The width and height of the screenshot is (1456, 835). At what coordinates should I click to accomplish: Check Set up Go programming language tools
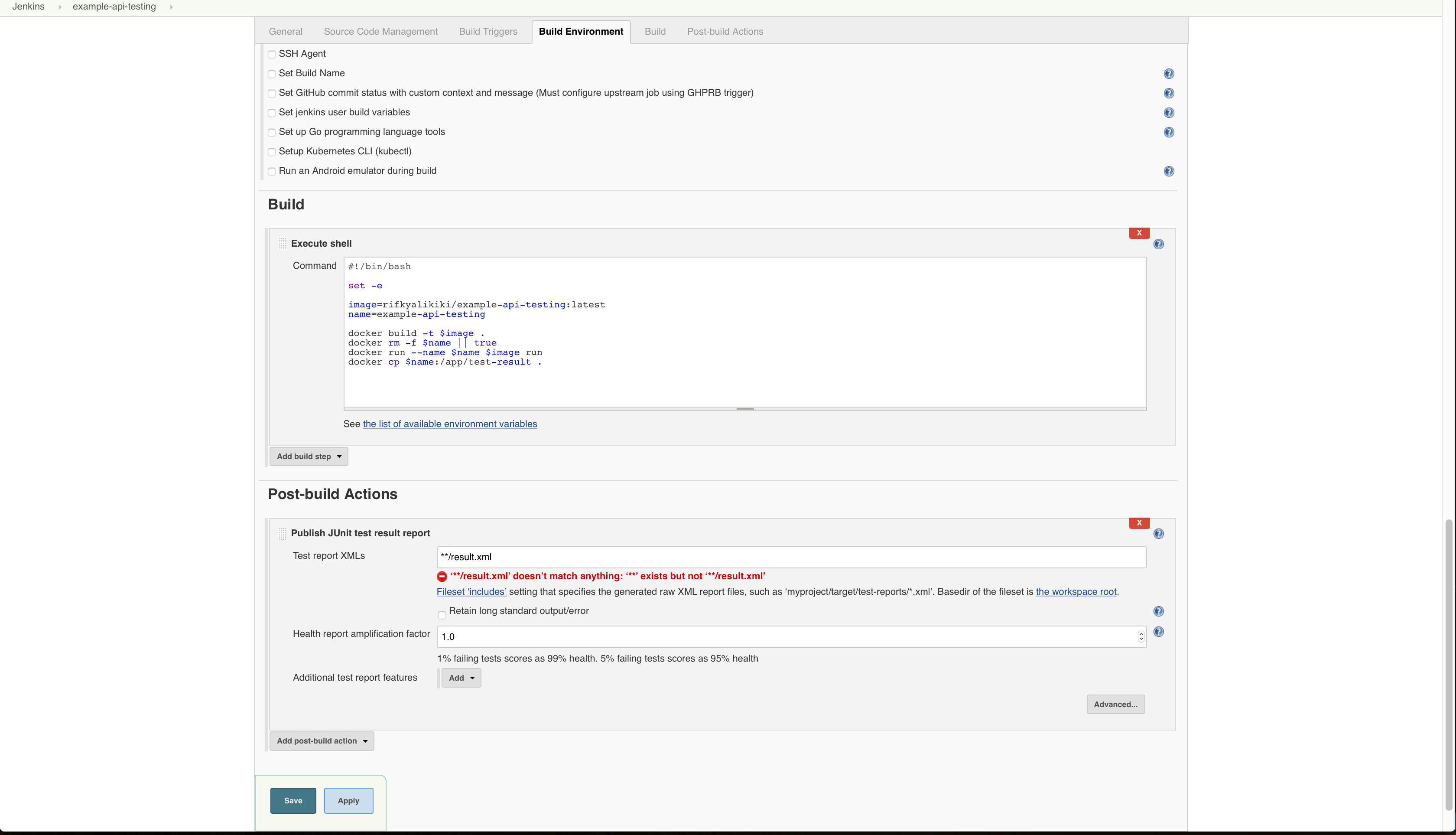(x=272, y=133)
